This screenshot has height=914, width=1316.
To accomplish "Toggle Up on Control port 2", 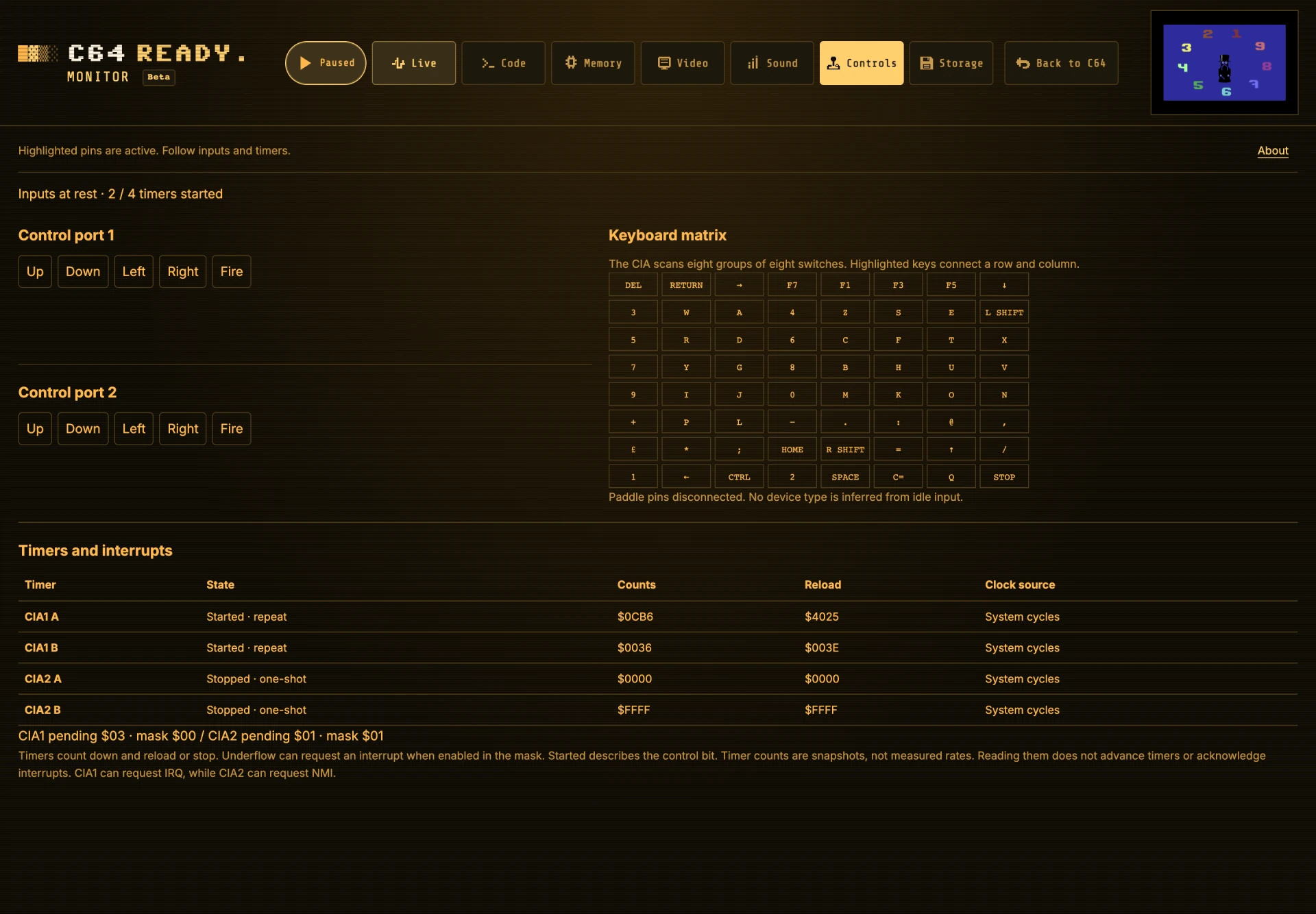I will pos(35,429).
